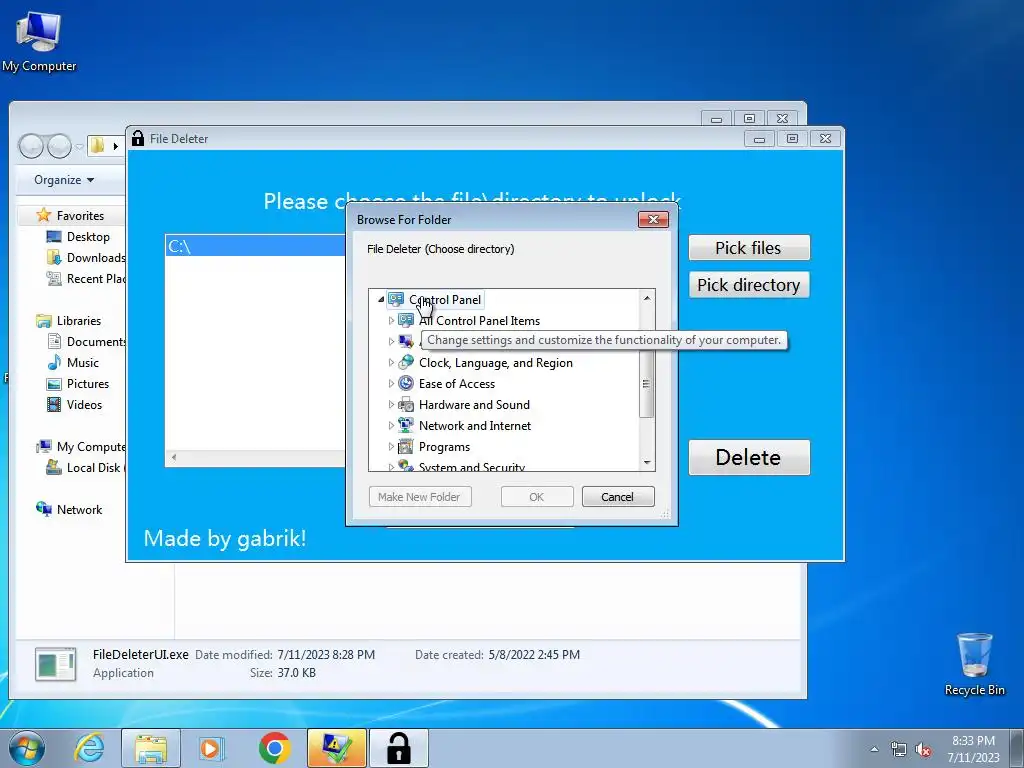Expand Clock, Language, and Region node
1024x768 pixels.
click(391, 362)
